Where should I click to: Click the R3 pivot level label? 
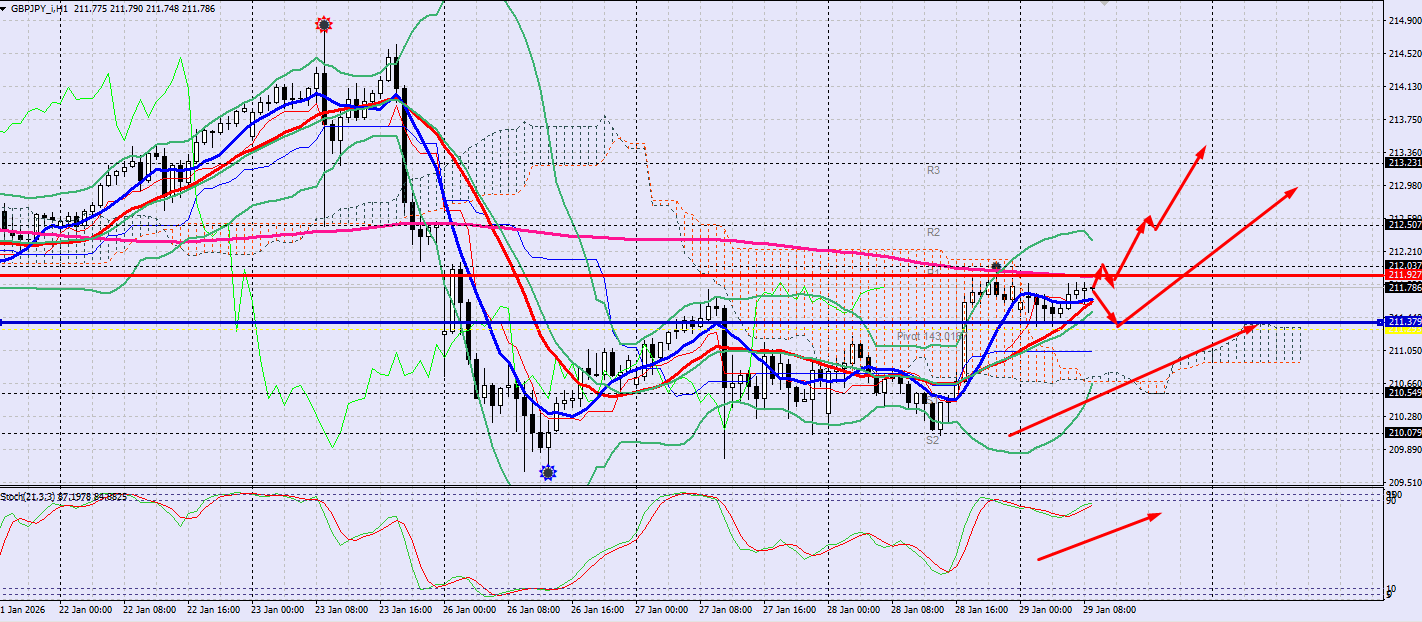(933, 171)
